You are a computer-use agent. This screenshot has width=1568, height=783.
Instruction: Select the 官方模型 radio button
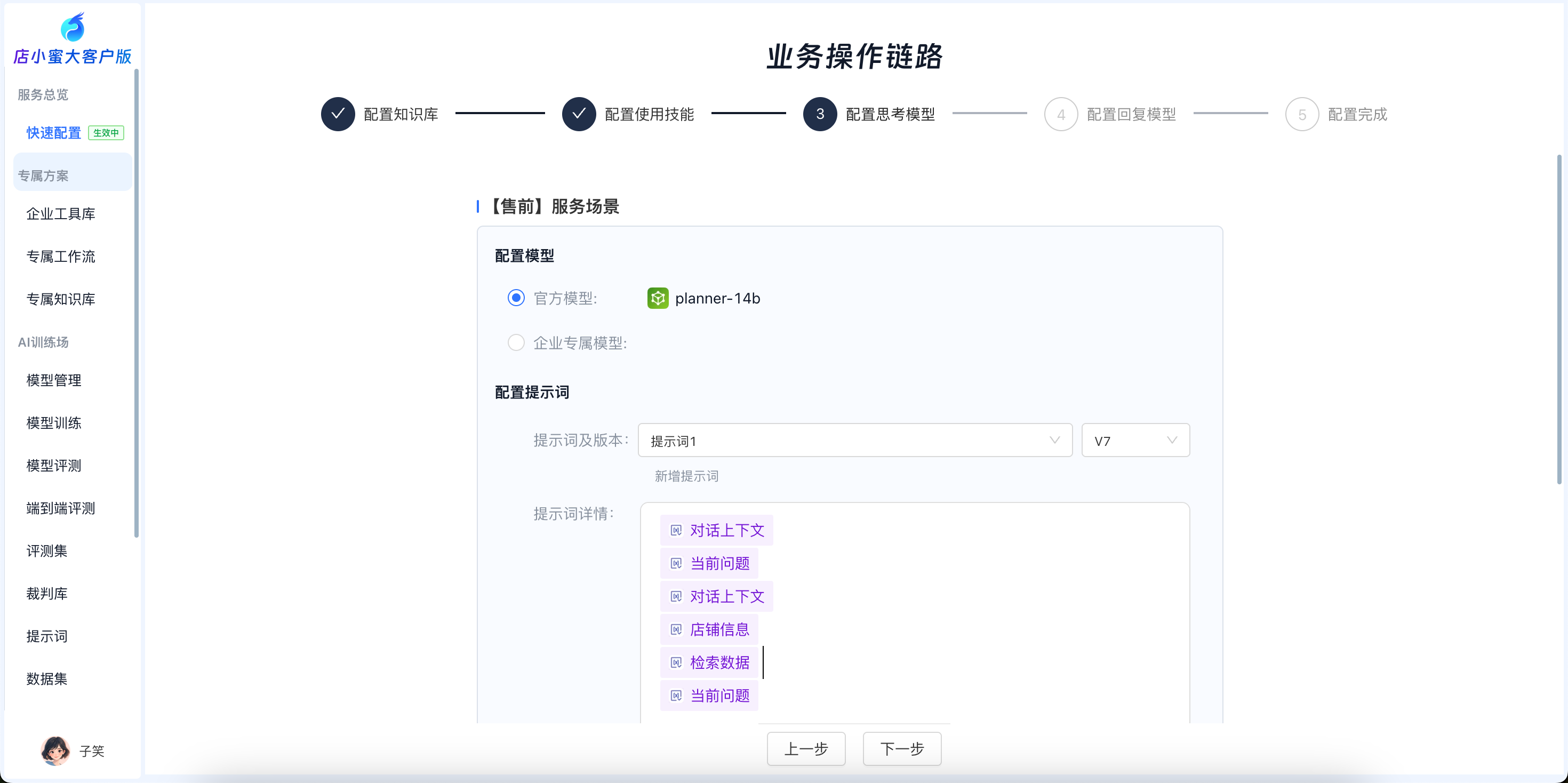(x=516, y=298)
